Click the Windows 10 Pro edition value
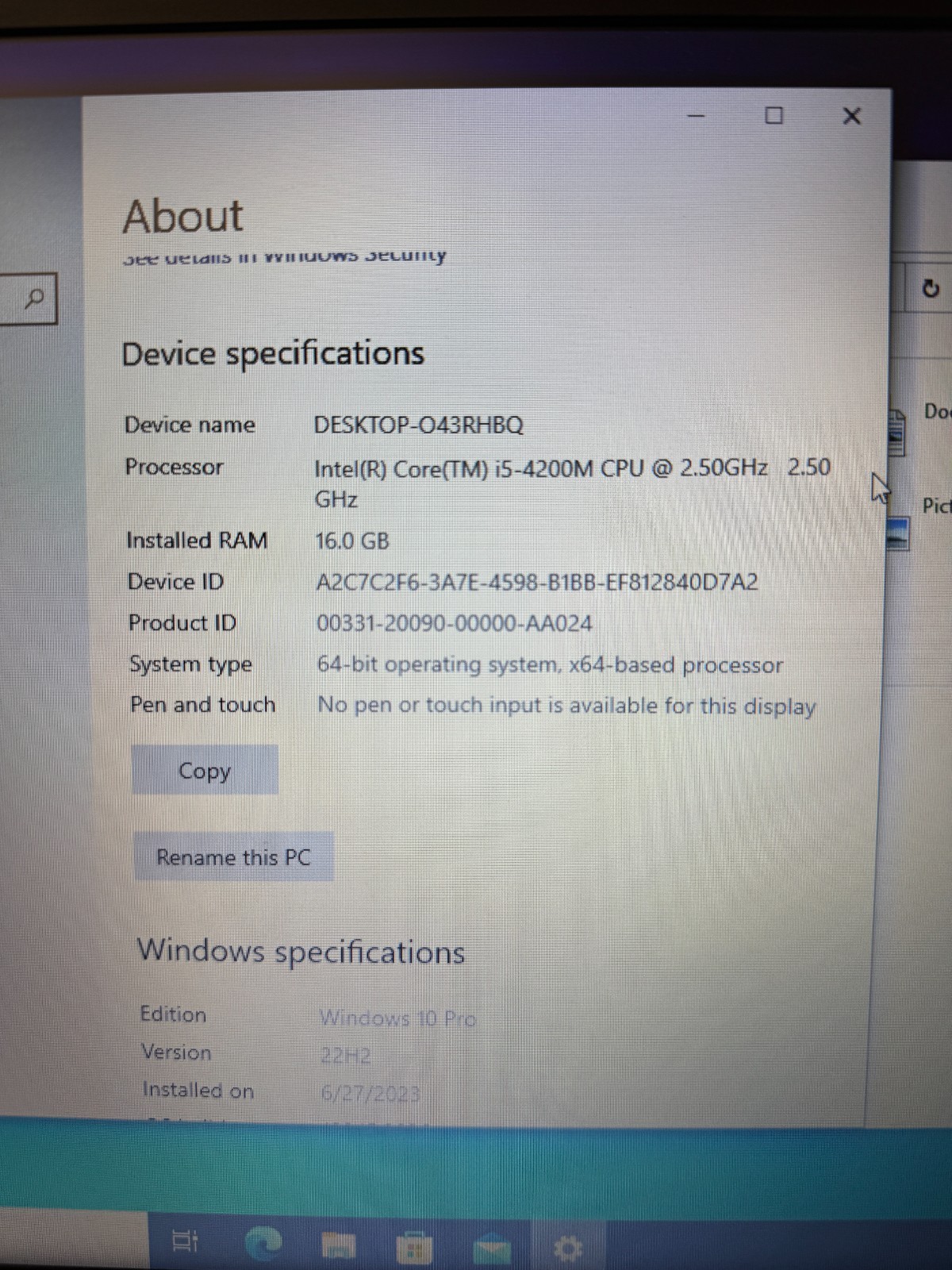 coord(397,1018)
